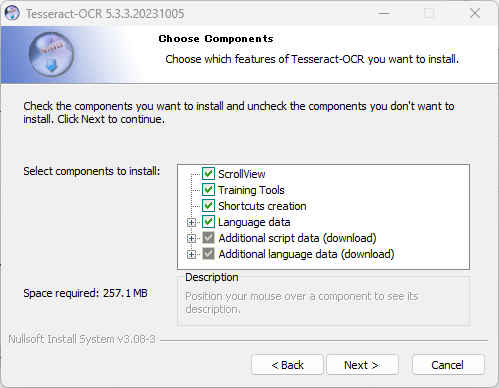
Task: Expand the Additional script data node
Action: coord(191,238)
